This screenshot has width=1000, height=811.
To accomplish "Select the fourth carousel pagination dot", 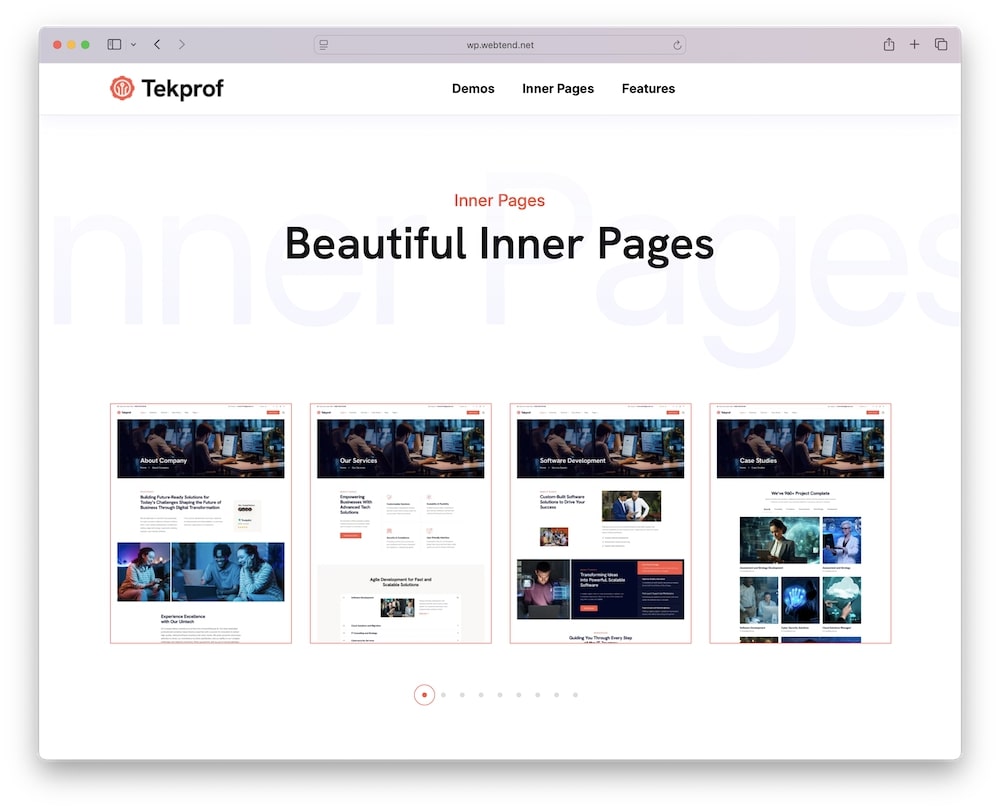I will [481, 695].
